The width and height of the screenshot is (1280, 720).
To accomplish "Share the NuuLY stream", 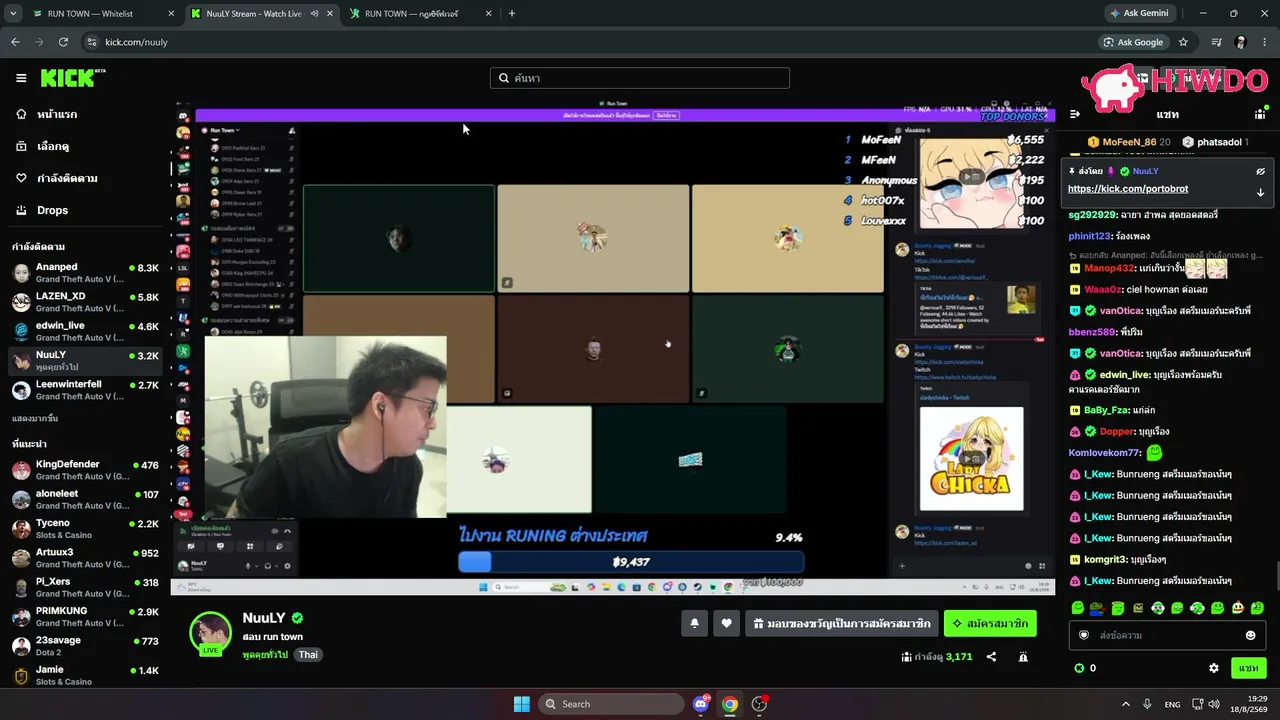I will click(991, 657).
